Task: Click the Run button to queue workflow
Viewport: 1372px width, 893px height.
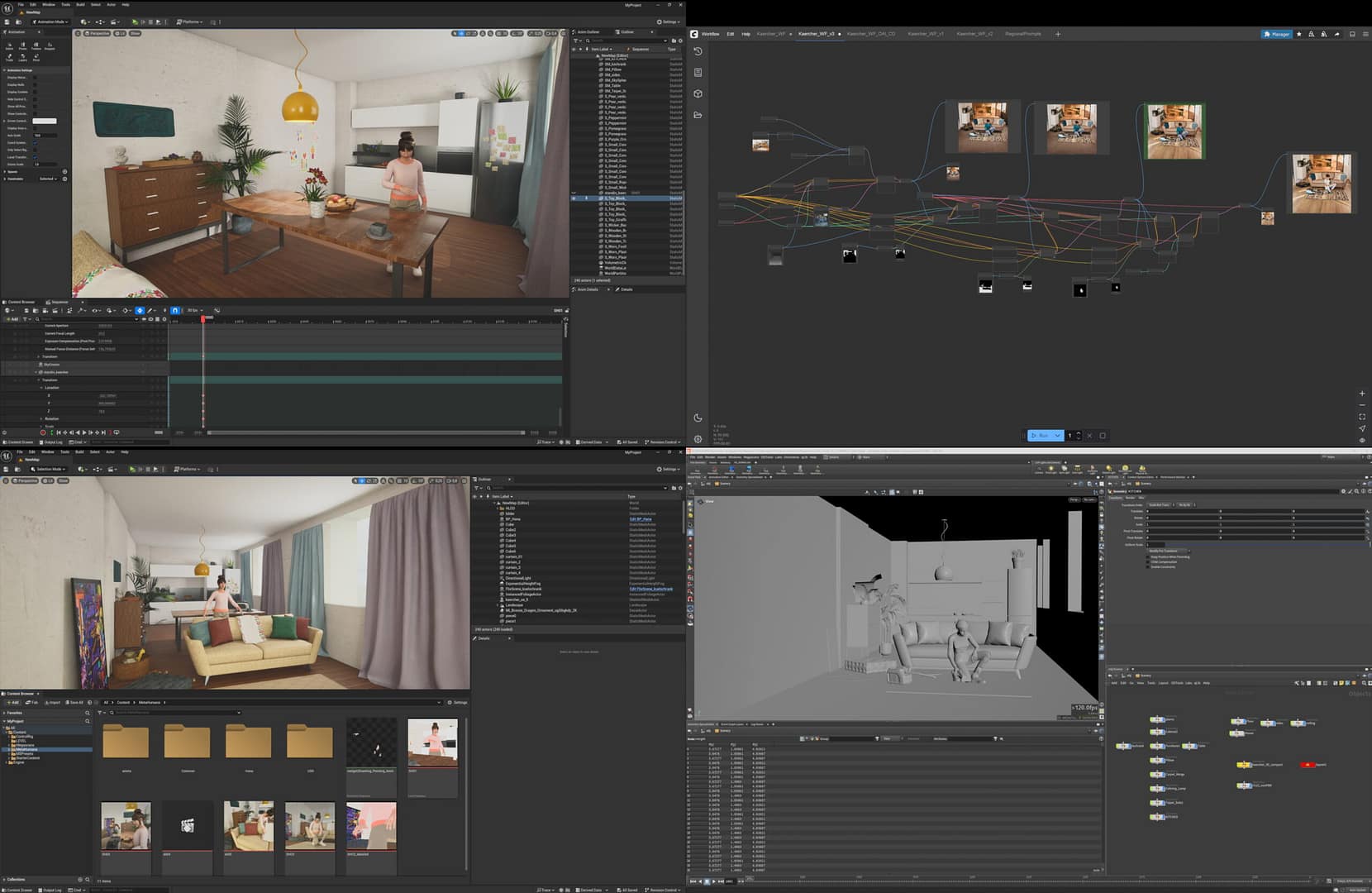Action: (x=1040, y=436)
